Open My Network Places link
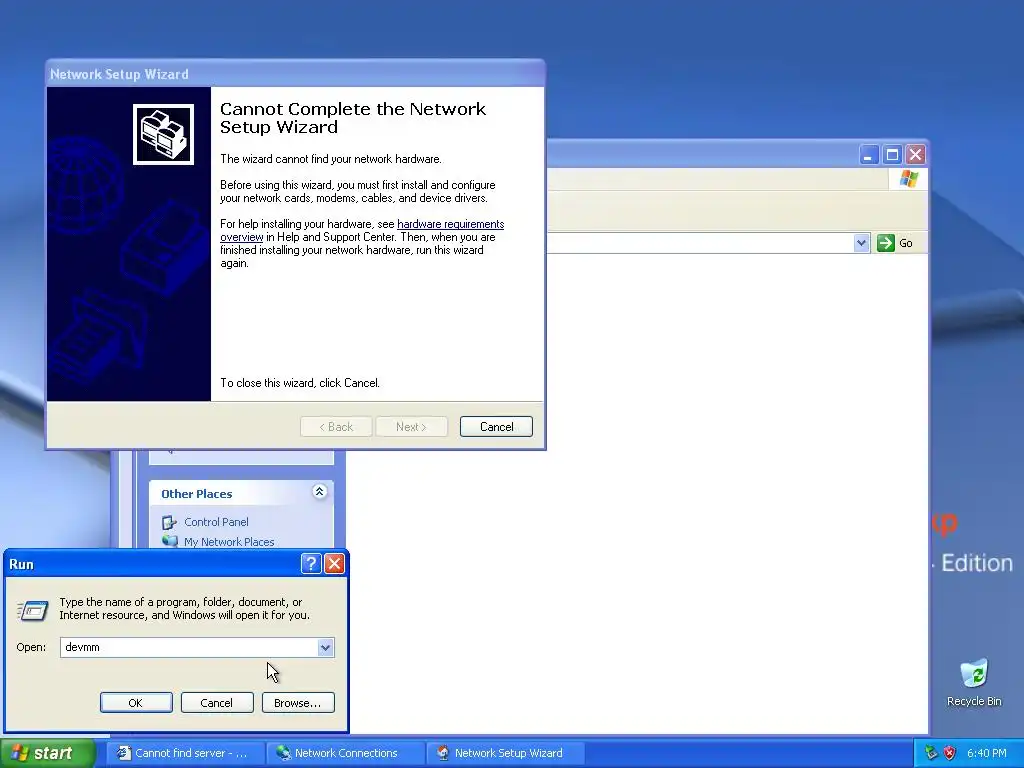The height and width of the screenshot is (768, 1024). point(229,541)
